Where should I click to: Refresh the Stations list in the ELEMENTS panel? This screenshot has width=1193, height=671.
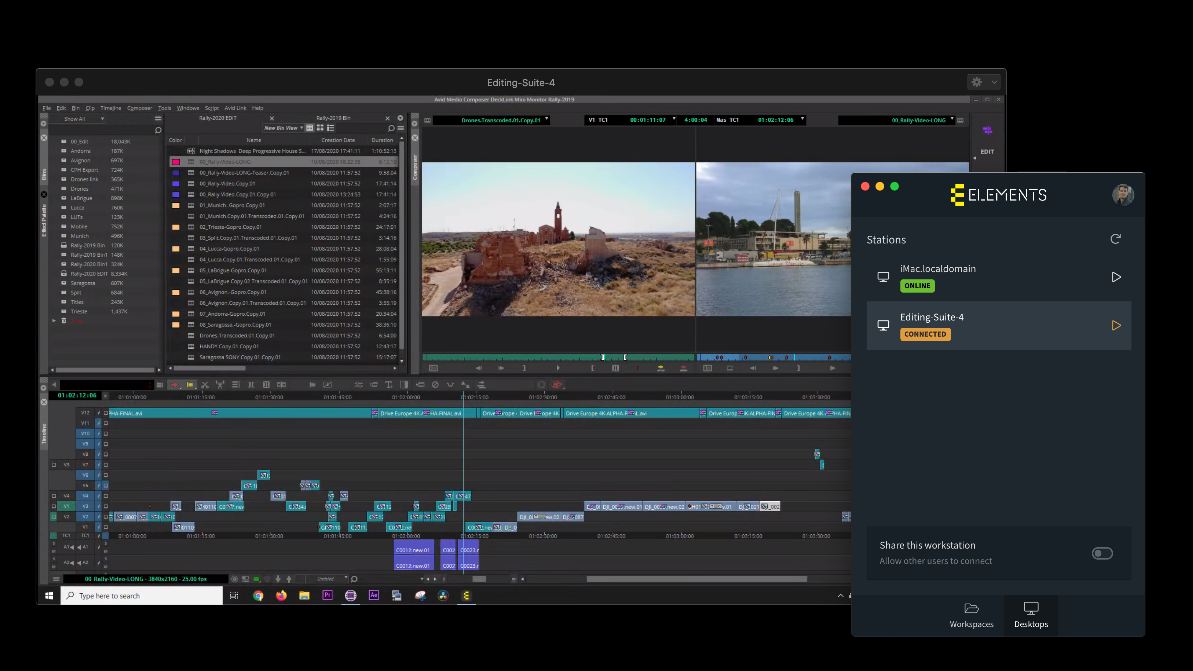[x=1116, y=239]
